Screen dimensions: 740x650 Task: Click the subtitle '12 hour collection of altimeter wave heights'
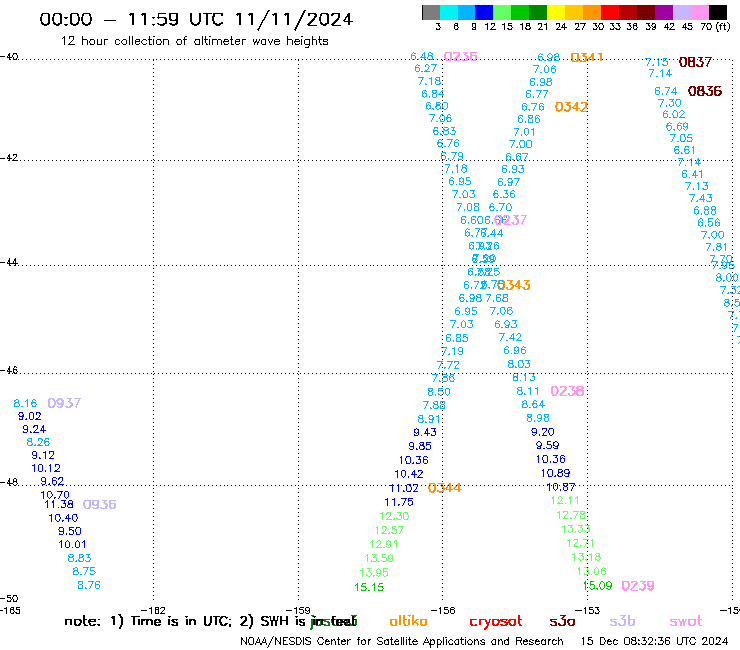click(194, 41)
